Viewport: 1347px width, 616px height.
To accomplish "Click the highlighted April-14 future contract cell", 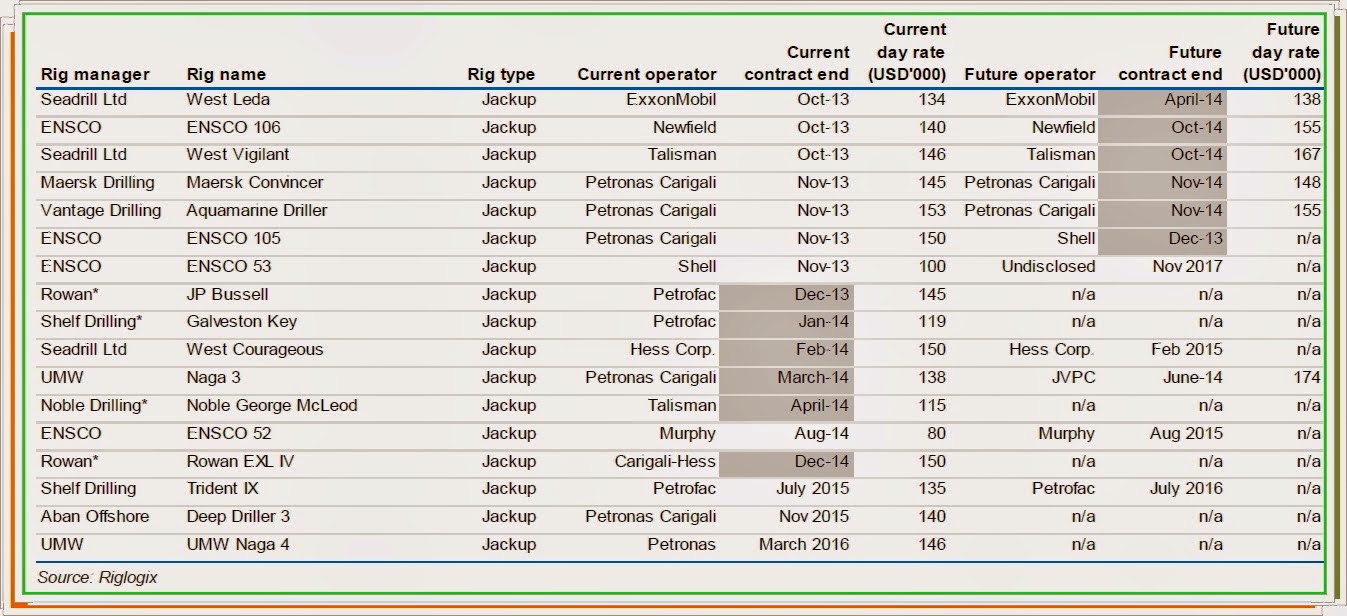I will [x=1193, y=100].
